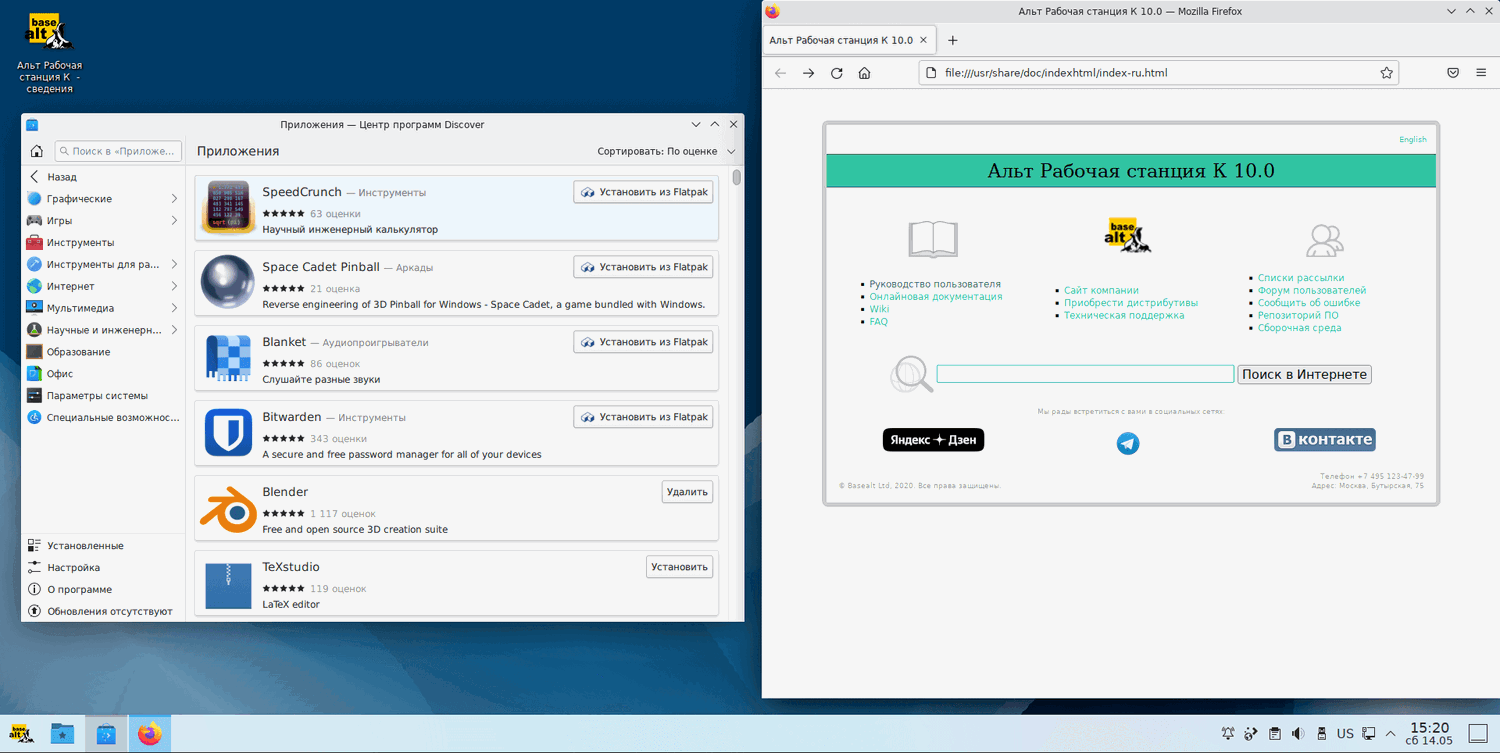Expand the Мультимедиа category chevron
The height and width of the screenshot is (753, 1500).
[174, 308]
